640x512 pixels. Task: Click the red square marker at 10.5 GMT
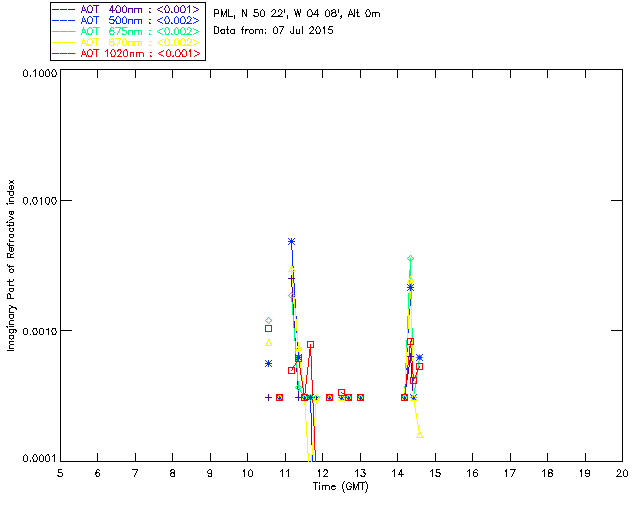268,328
